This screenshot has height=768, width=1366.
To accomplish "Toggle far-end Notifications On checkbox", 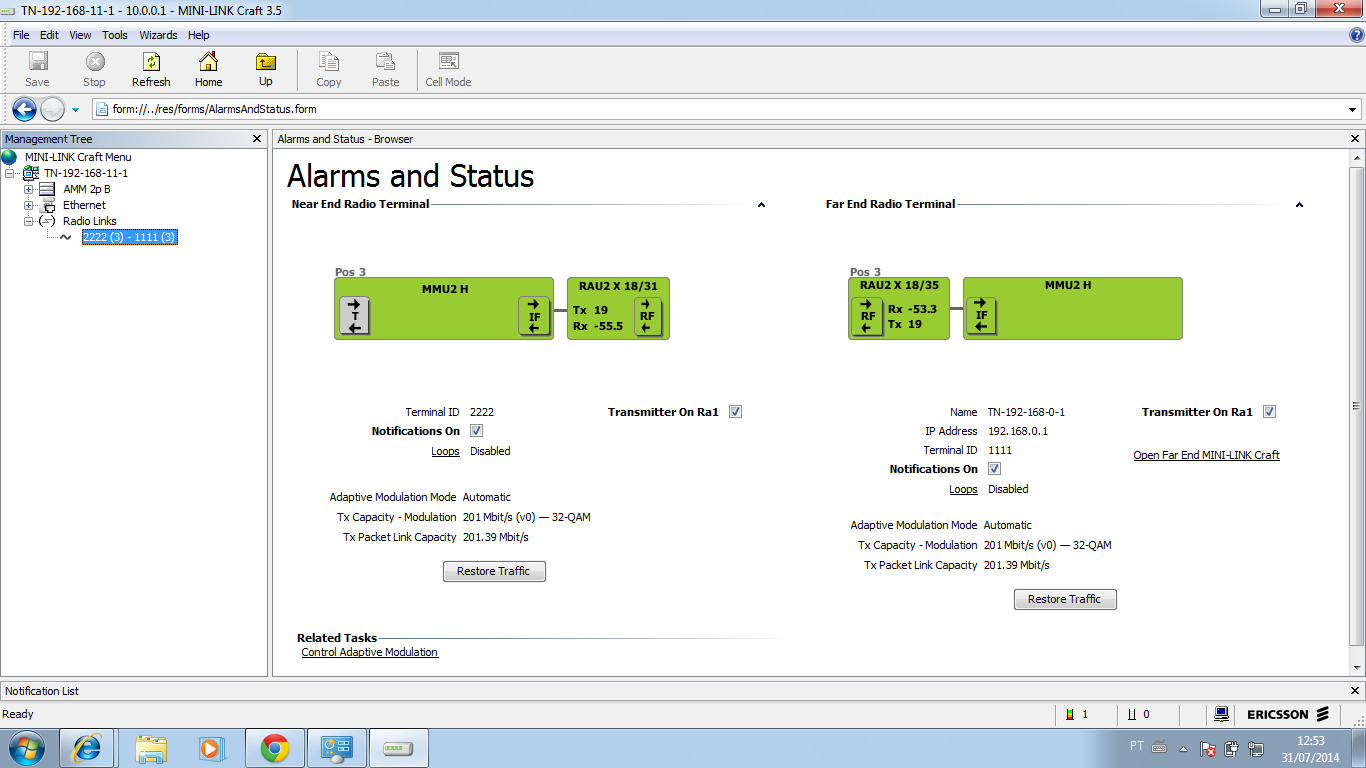I will coord(994,469).
